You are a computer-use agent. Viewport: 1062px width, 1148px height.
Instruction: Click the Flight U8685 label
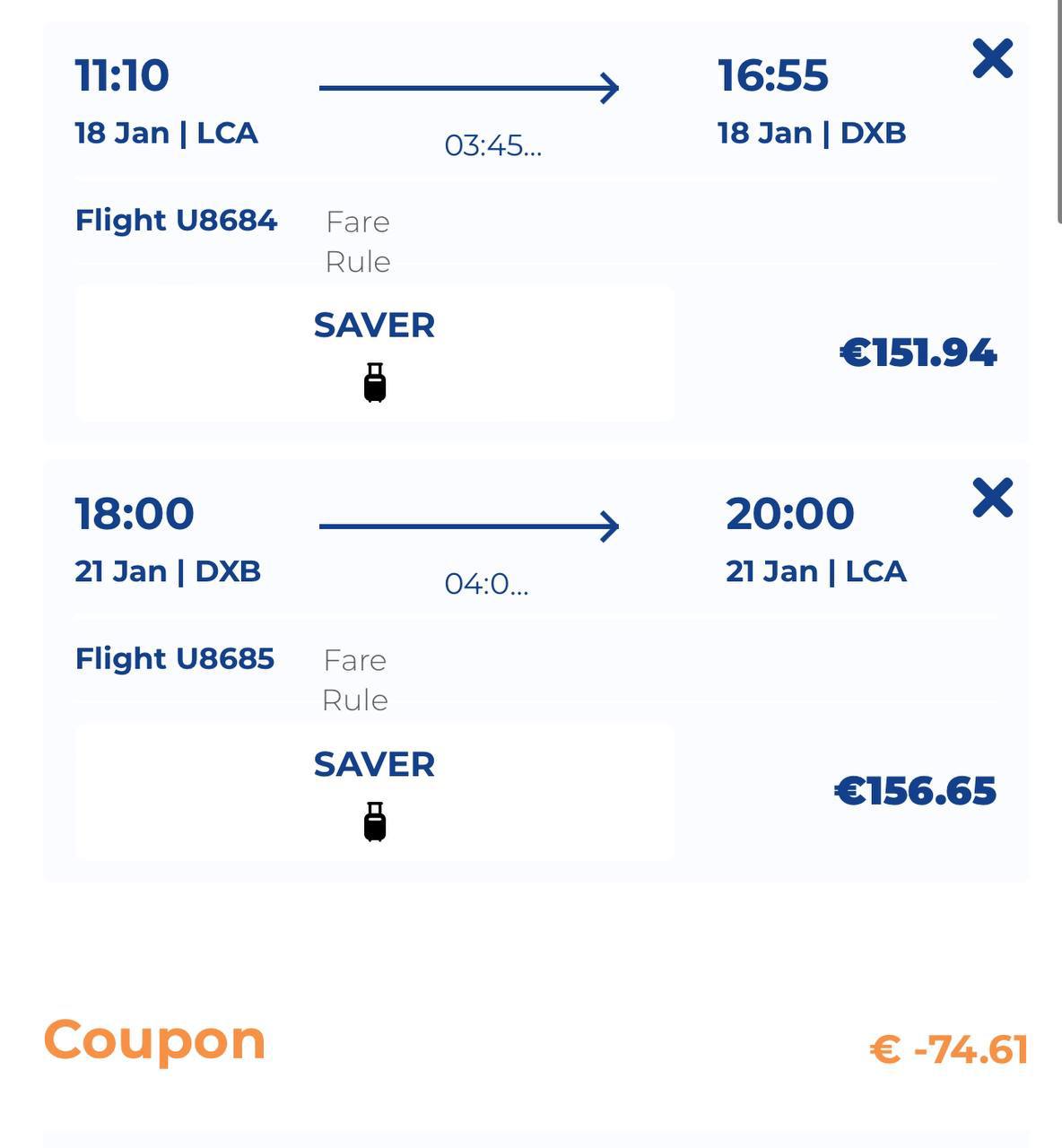[x=174, y=659]
